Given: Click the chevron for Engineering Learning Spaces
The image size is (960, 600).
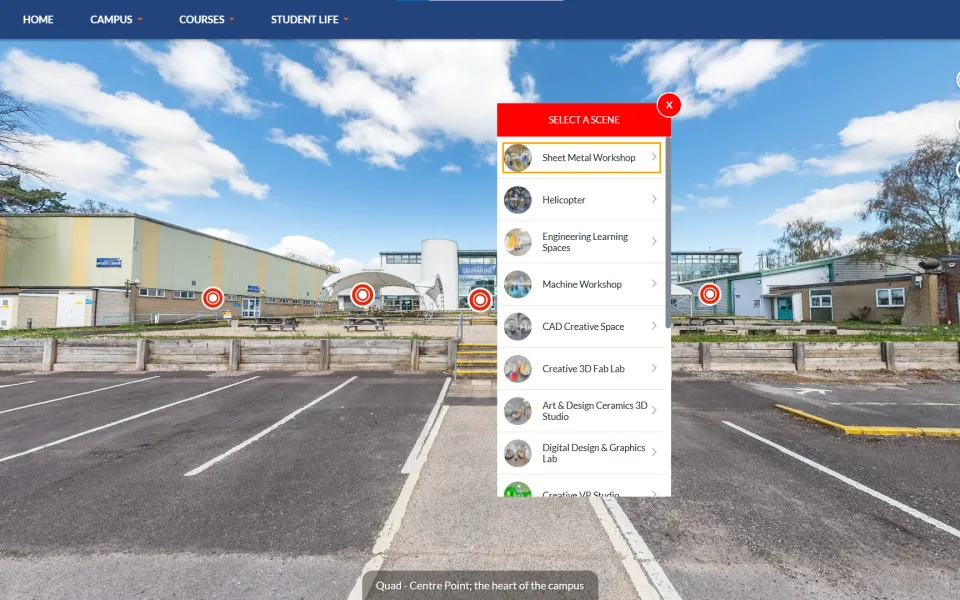Looking at the screenshot, I should point(654,241).
